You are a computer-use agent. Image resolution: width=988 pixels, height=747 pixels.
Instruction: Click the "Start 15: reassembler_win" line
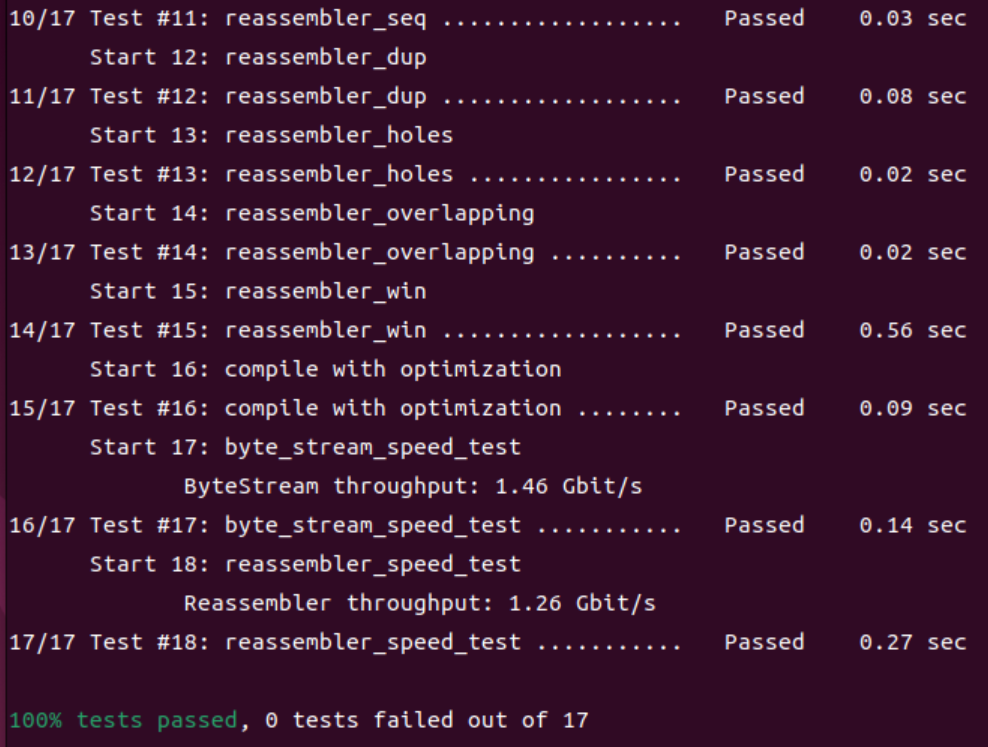[x=258, y=292]
